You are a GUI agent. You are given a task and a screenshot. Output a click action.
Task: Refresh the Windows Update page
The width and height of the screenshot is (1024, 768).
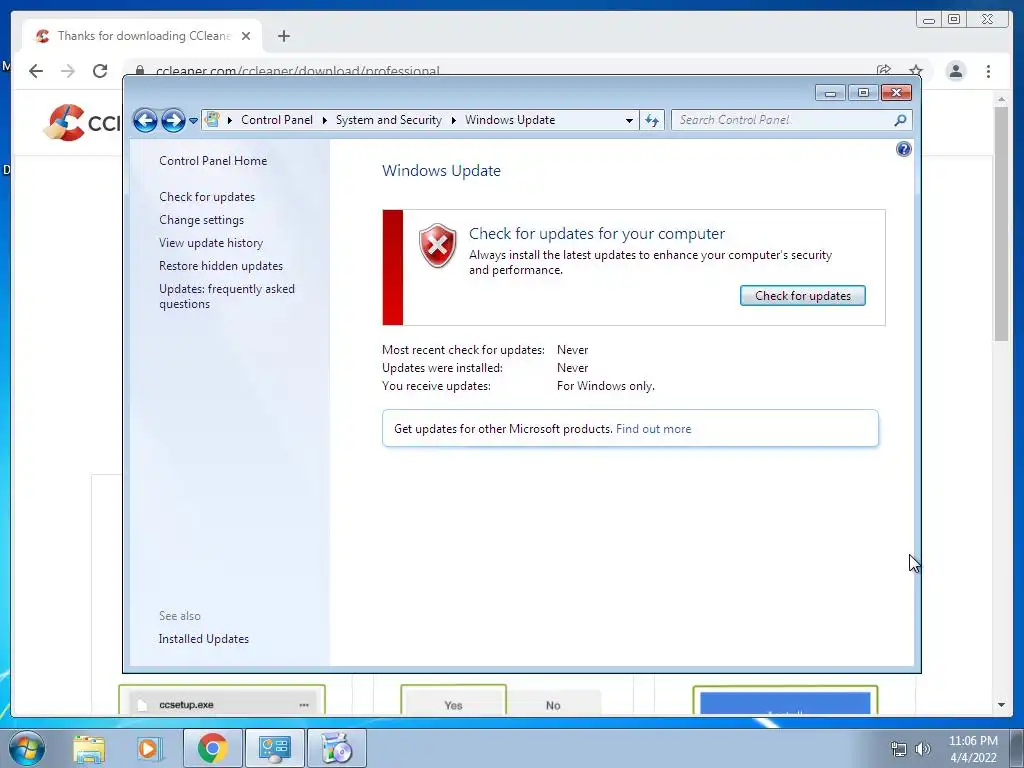click(x=652, y=120)
